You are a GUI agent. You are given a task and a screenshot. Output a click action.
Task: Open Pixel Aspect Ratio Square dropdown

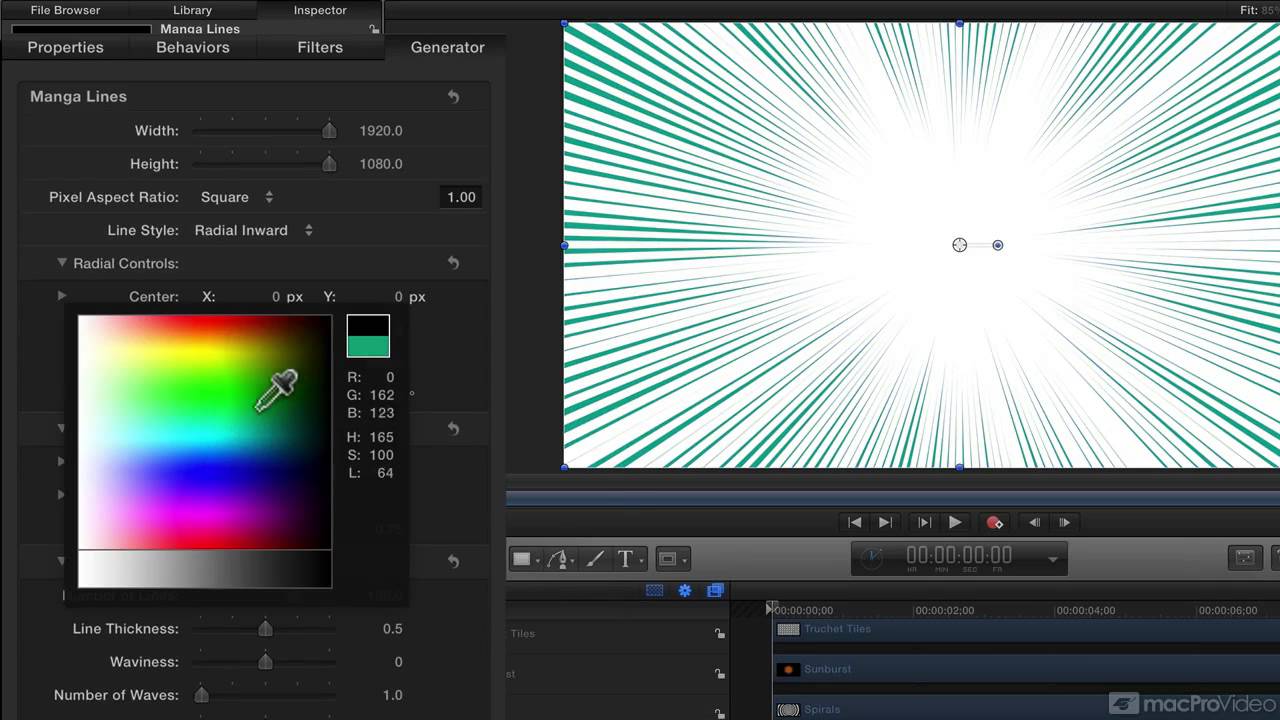click(x=237, y=197)
